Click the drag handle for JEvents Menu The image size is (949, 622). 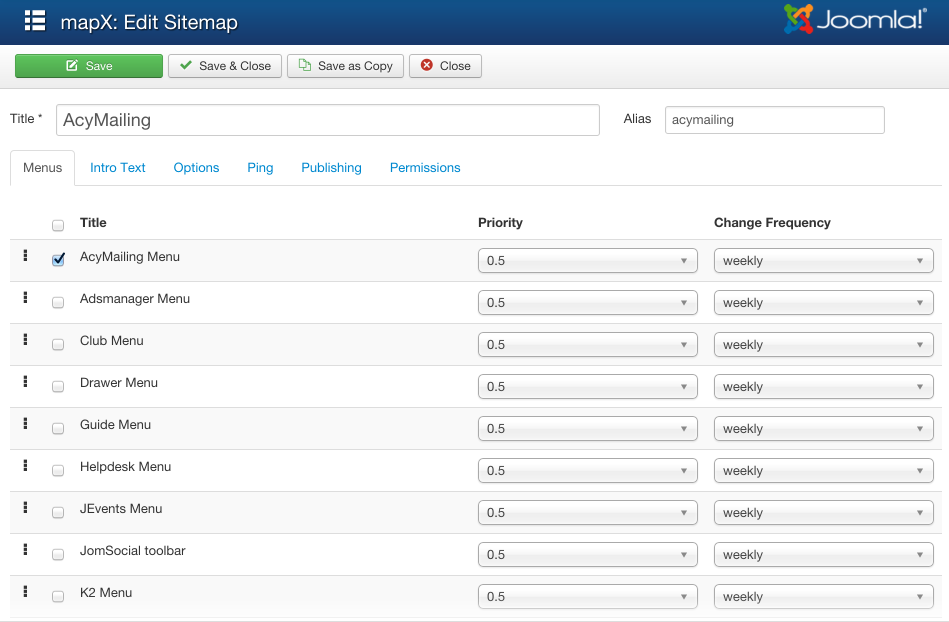coord(25,507)
